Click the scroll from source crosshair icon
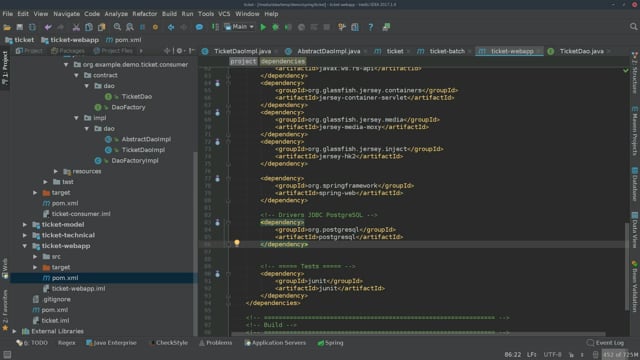This screenshot has width=640, height=360. (167, 51)
